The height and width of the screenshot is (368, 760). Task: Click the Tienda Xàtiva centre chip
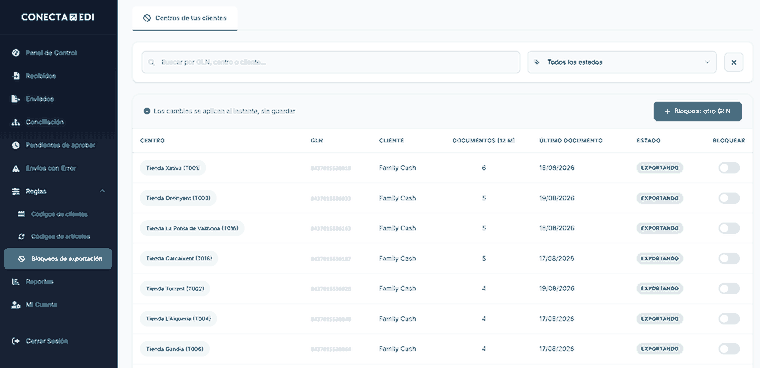[173, 168]
